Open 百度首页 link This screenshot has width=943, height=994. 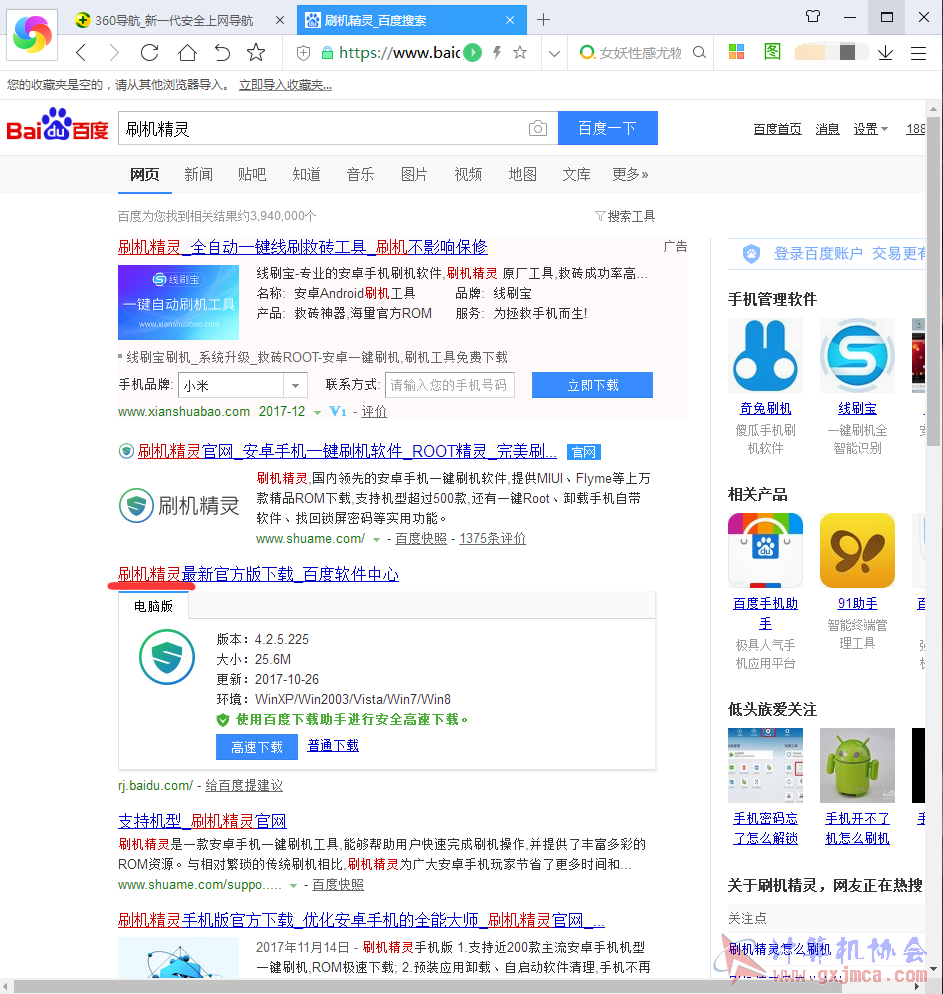pyautogui.click(x=778, y=129)
